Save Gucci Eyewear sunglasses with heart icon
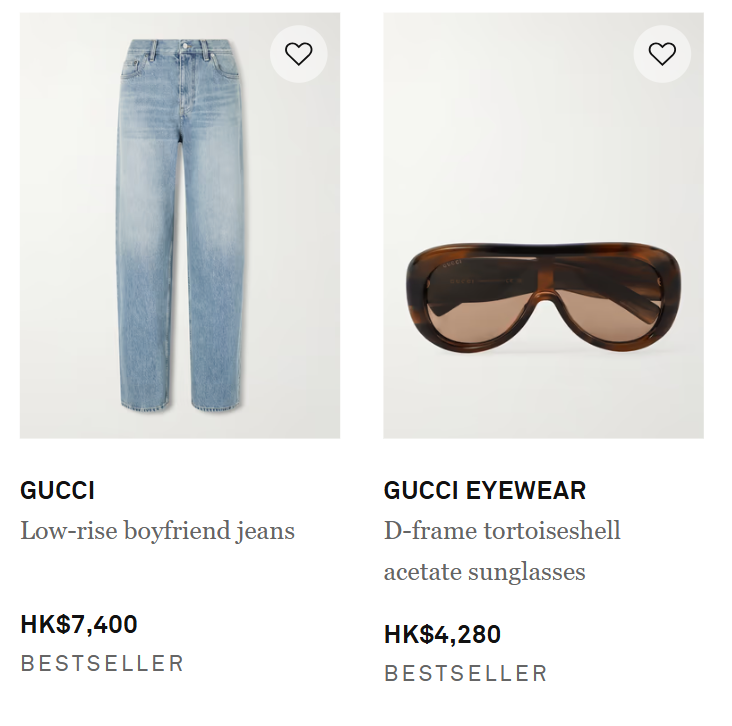 (x=662, y=54)
